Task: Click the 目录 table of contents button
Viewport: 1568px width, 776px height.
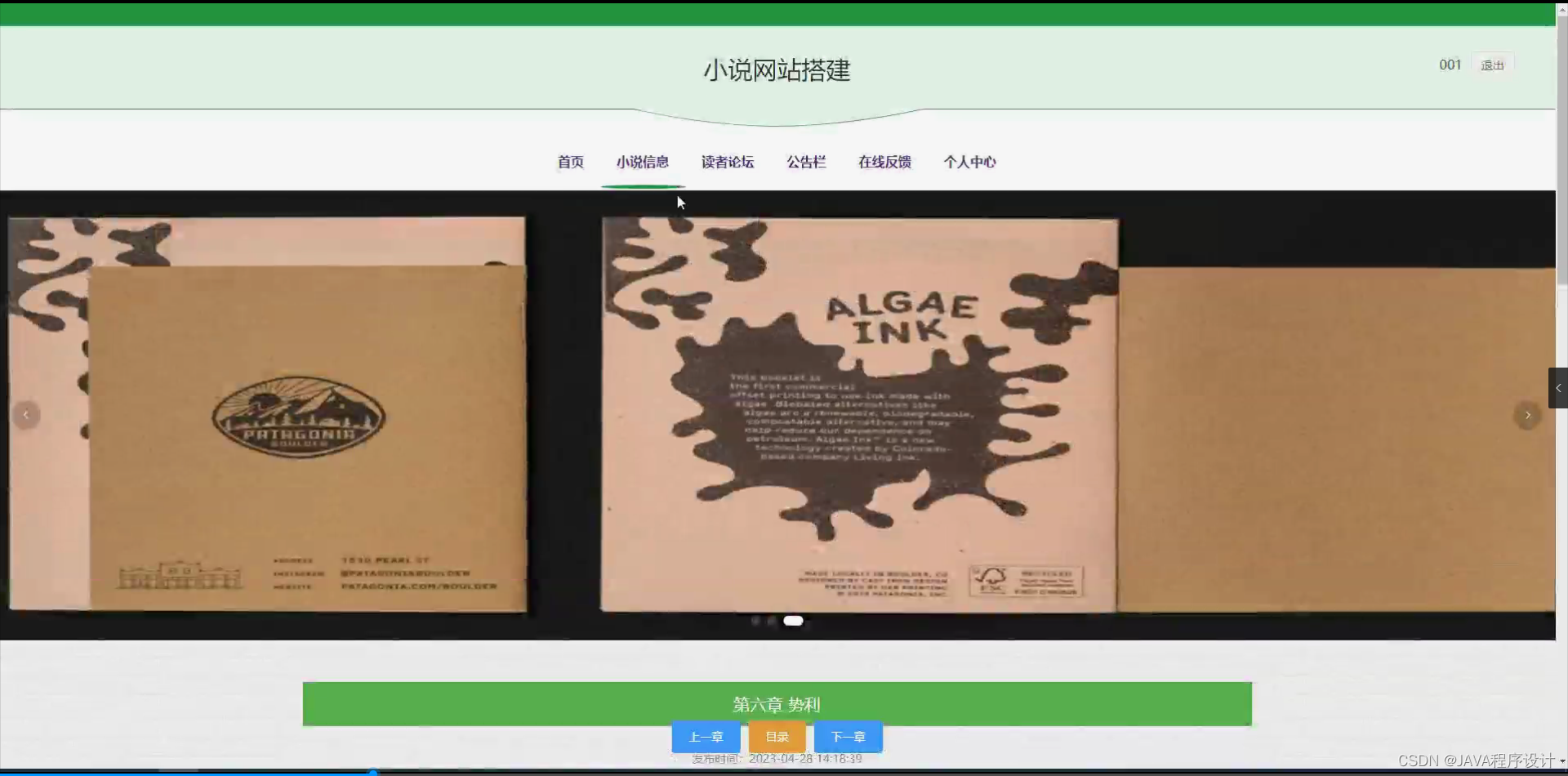Action: point(777,737)
